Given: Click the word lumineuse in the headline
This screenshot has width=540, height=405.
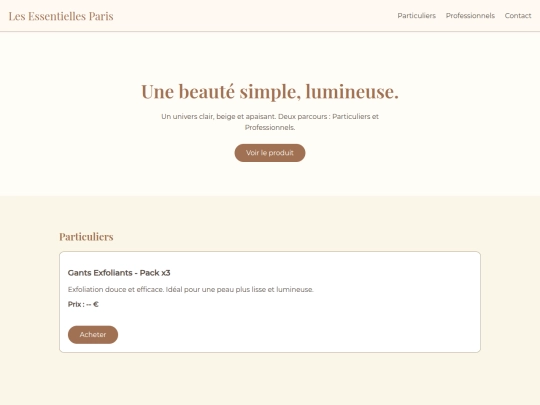Looking at the screenshot, I should click(x=352, y=92).
